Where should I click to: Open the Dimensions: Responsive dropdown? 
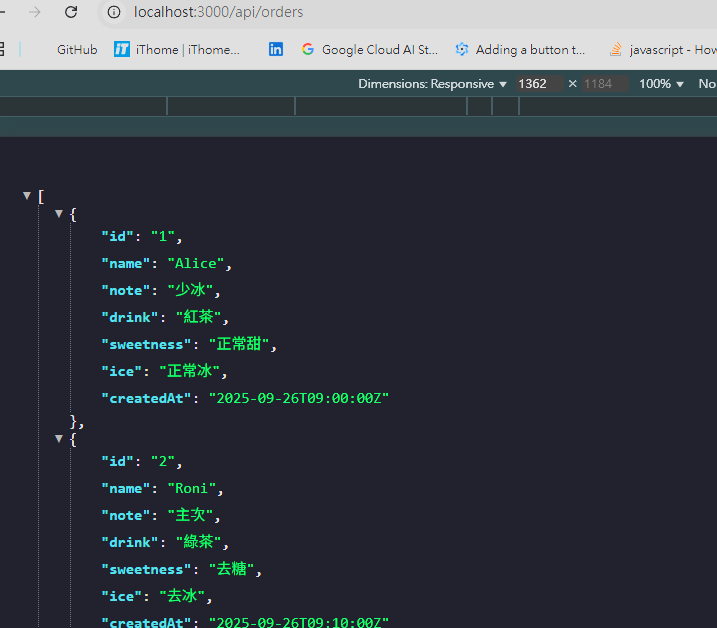point(432,84)
